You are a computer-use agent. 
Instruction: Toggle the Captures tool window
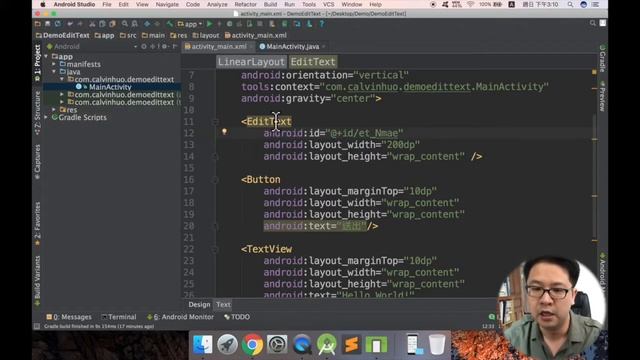[x=37, y=162]
